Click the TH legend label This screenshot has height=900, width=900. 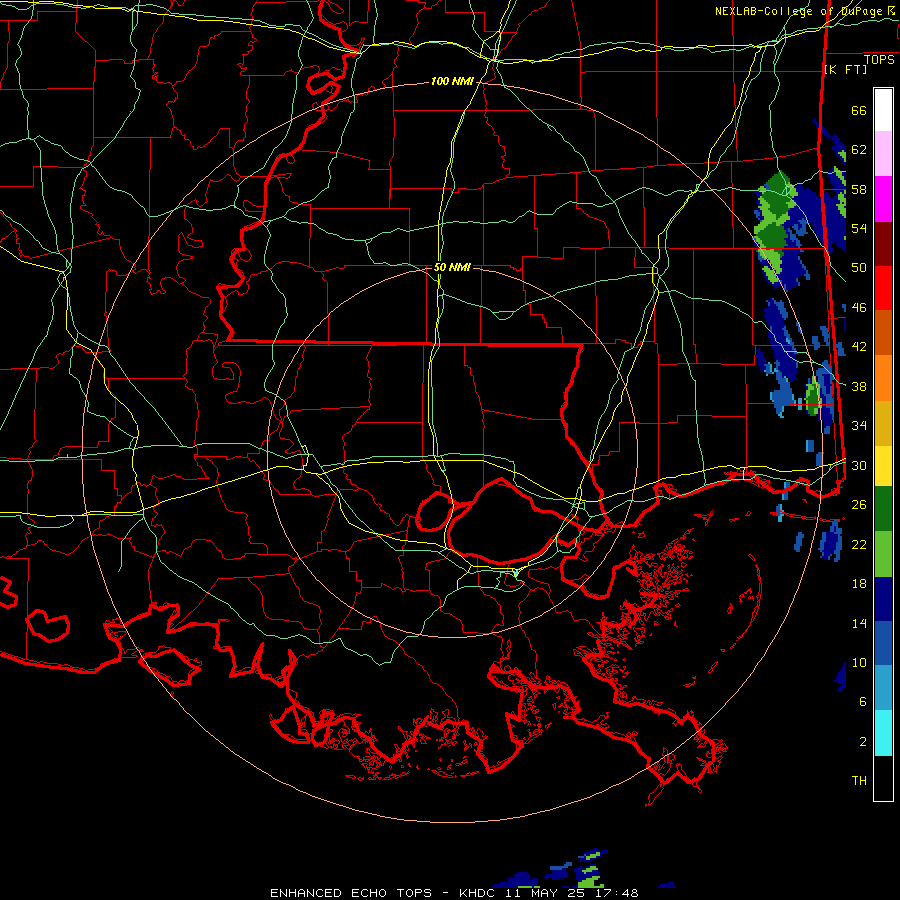click(859, 781)
